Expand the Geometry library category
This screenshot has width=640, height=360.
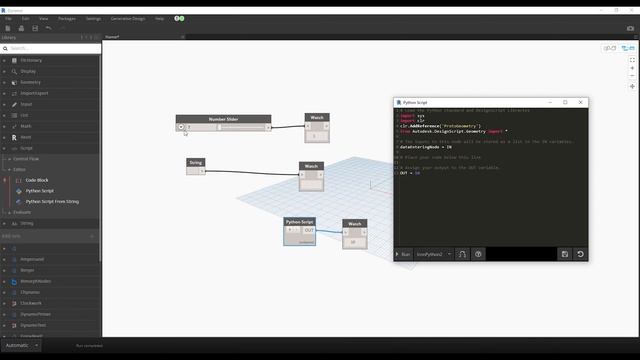coord(4,82)
